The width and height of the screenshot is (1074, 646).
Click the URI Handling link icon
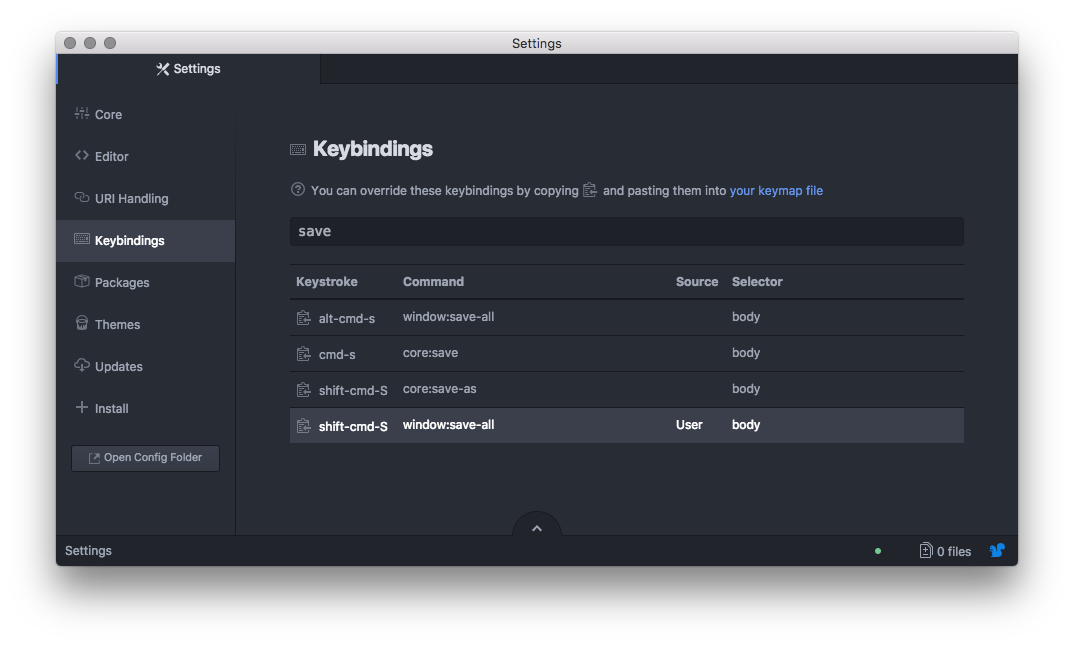point(82,197)
